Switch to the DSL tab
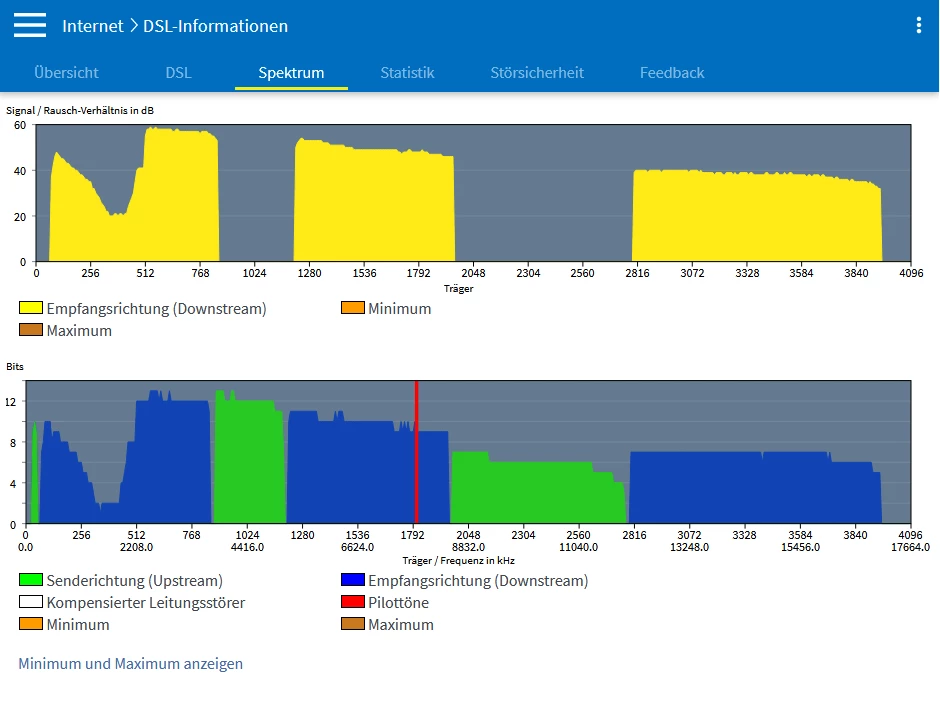 tap(178, 73)
